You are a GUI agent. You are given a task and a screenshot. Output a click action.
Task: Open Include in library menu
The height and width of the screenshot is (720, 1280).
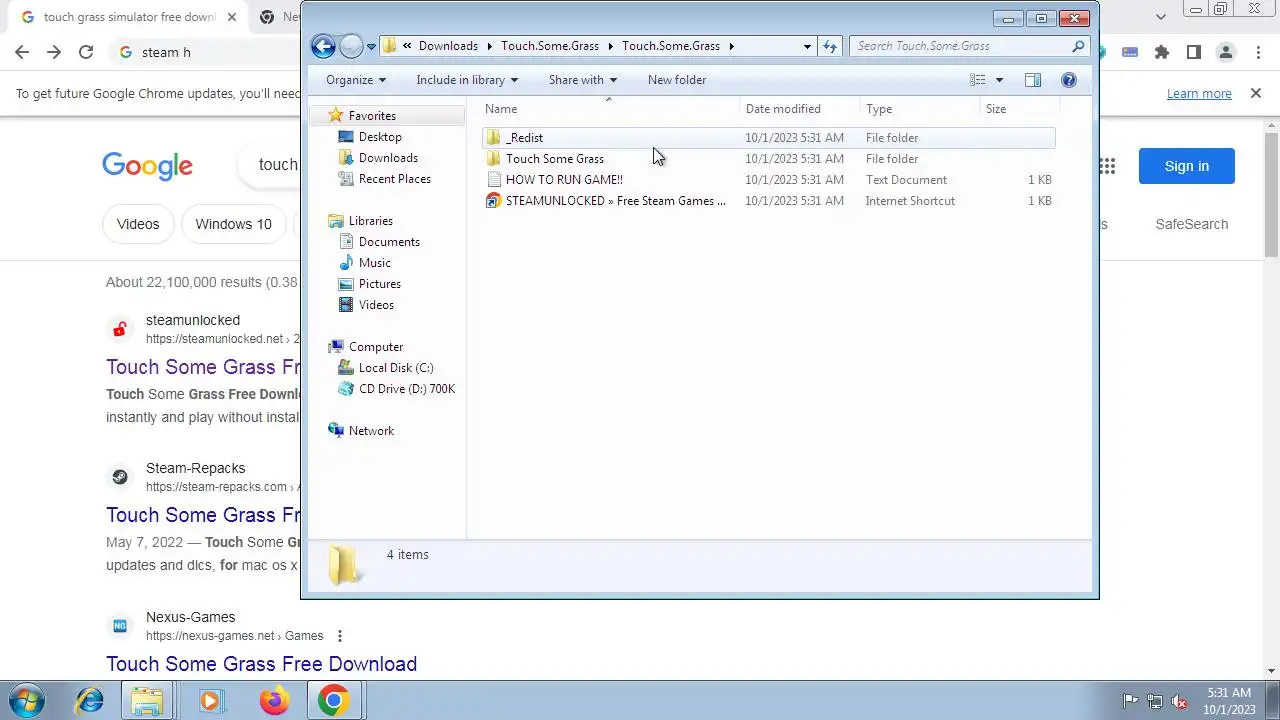coord(467,80)
